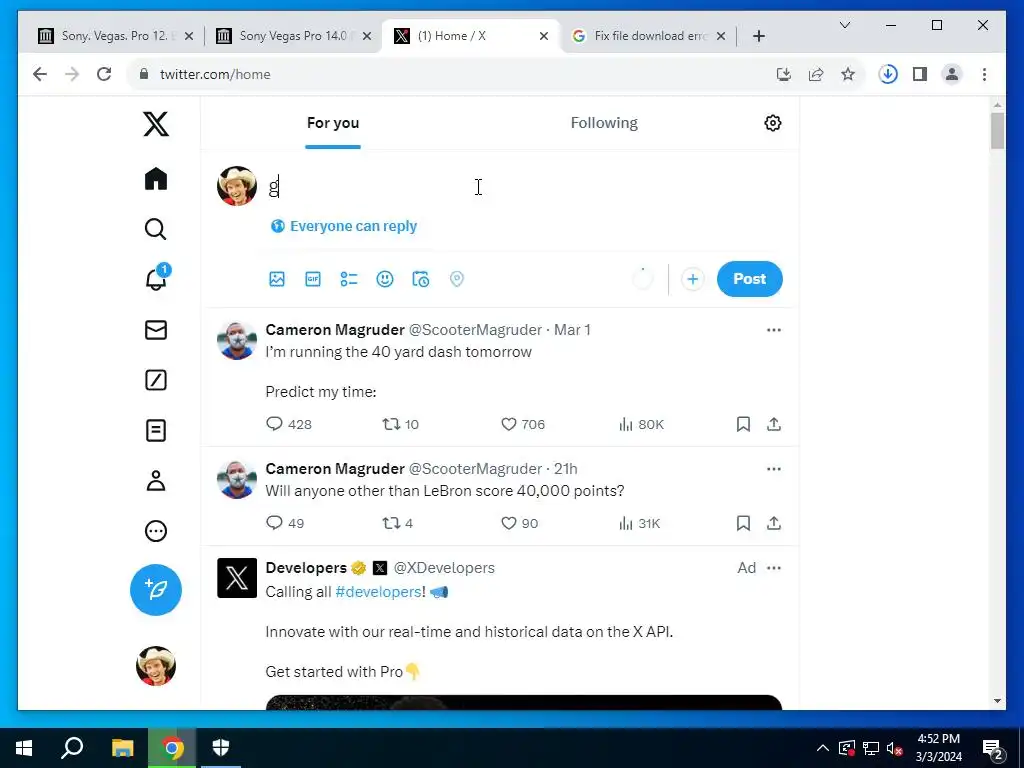Reply to the 40 yard dash post
The height and width of the screenshot is (768, 1024).
click(x=289, y=424)
